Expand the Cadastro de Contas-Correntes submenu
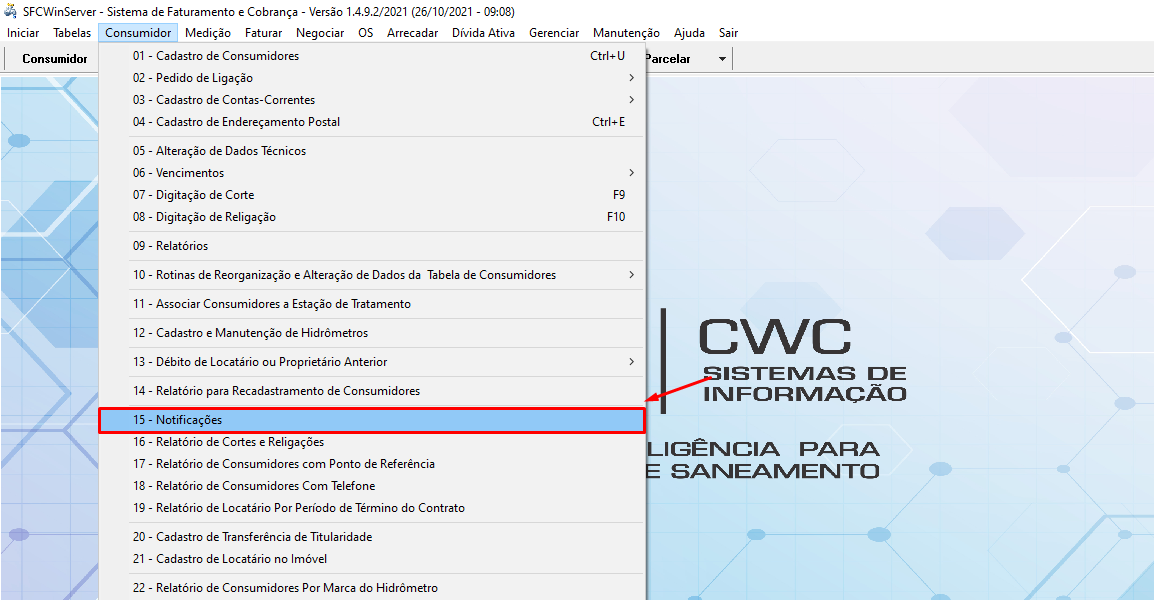 631,100
